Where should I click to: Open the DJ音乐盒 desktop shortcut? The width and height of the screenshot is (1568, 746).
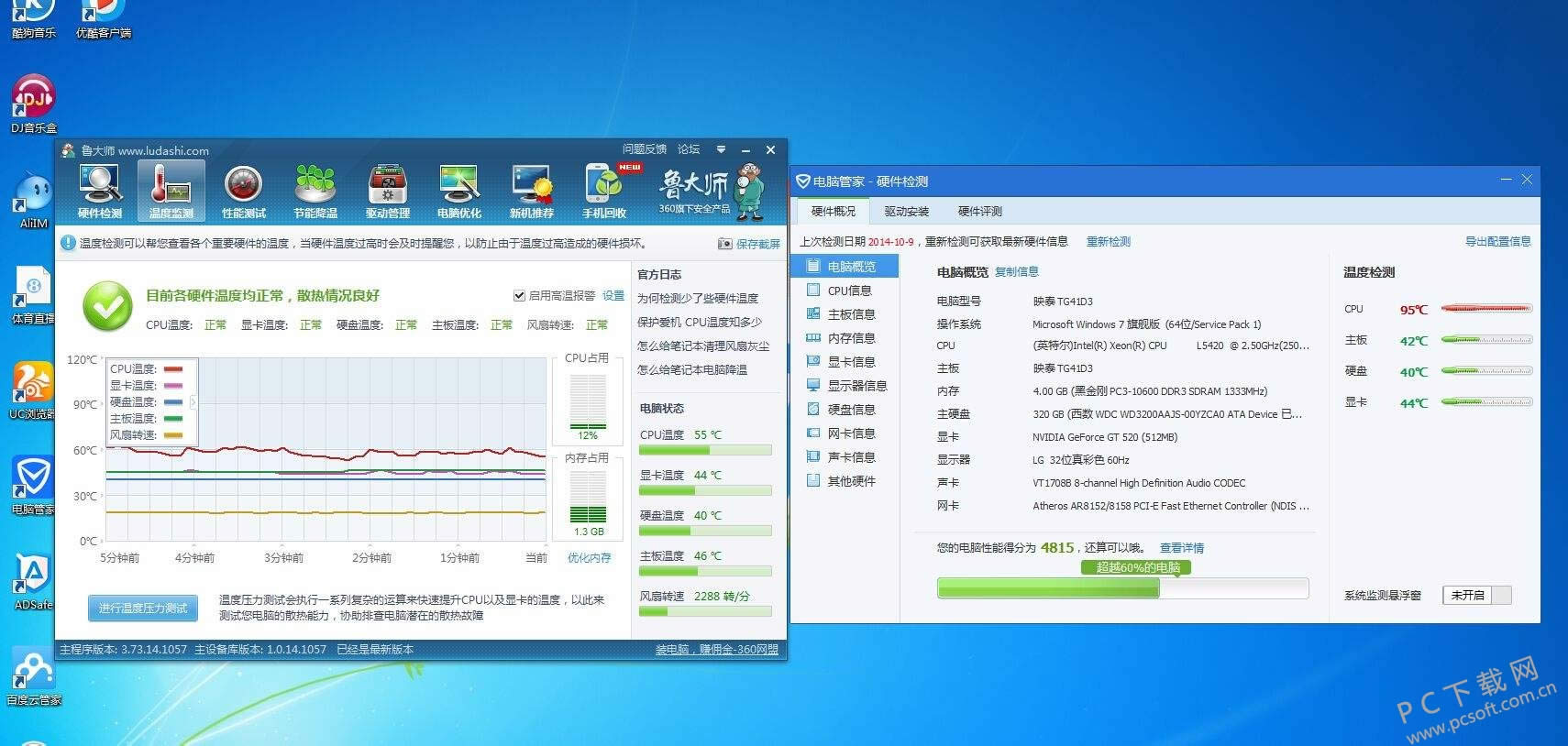pyautogui.click(x=33, y=104)
